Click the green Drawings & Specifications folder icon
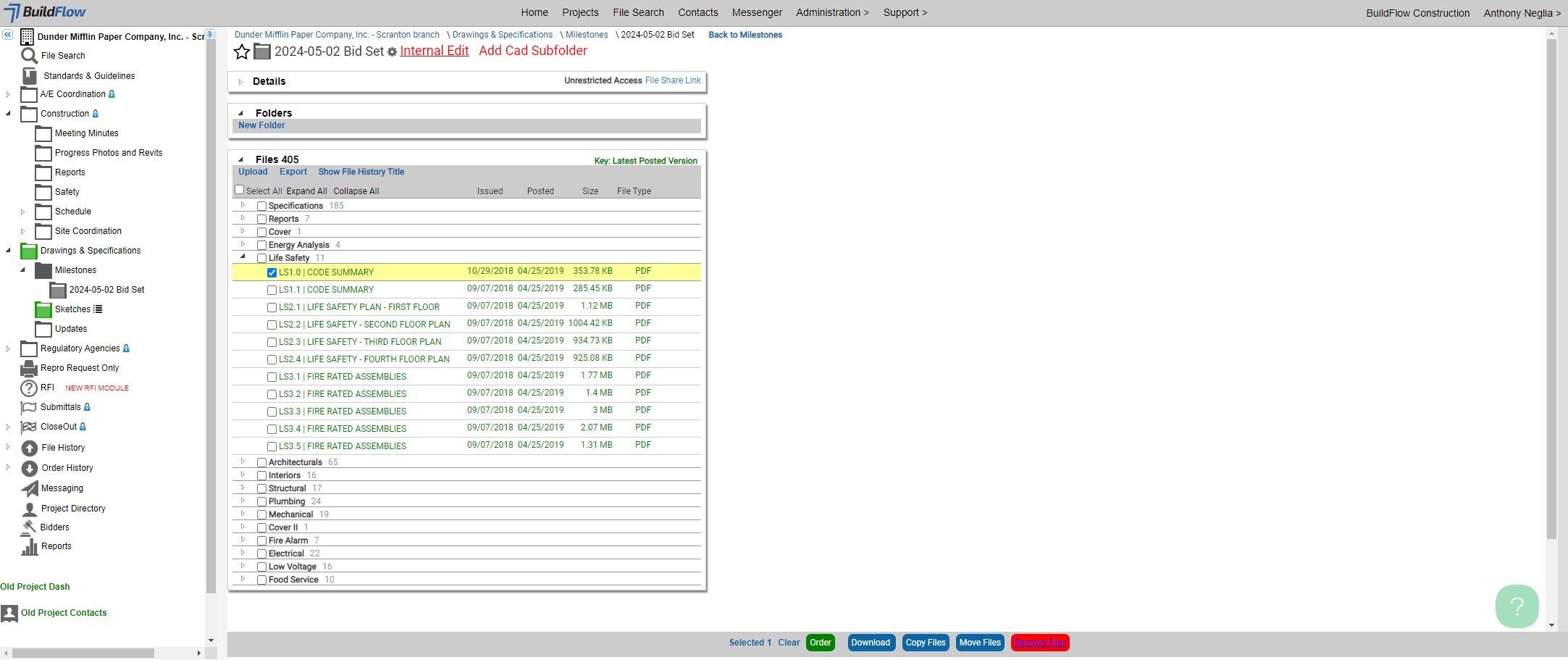The height and width of the screenshot is (660, 1568). [x=29, y=251]
